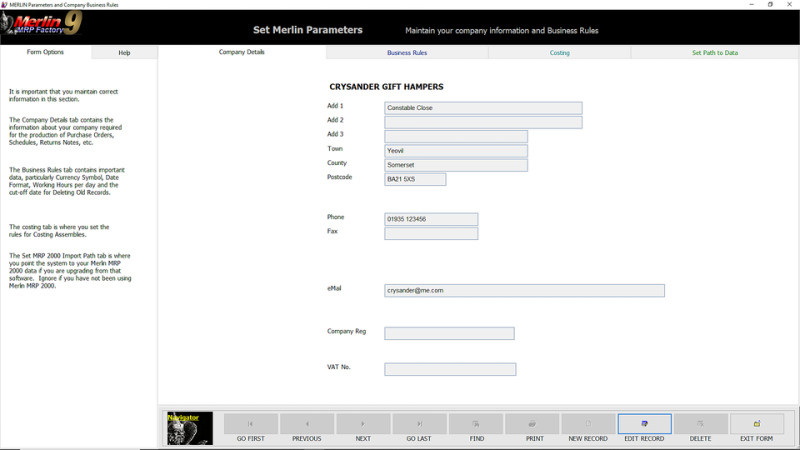Click the Edit Record button

pos(644,424)
